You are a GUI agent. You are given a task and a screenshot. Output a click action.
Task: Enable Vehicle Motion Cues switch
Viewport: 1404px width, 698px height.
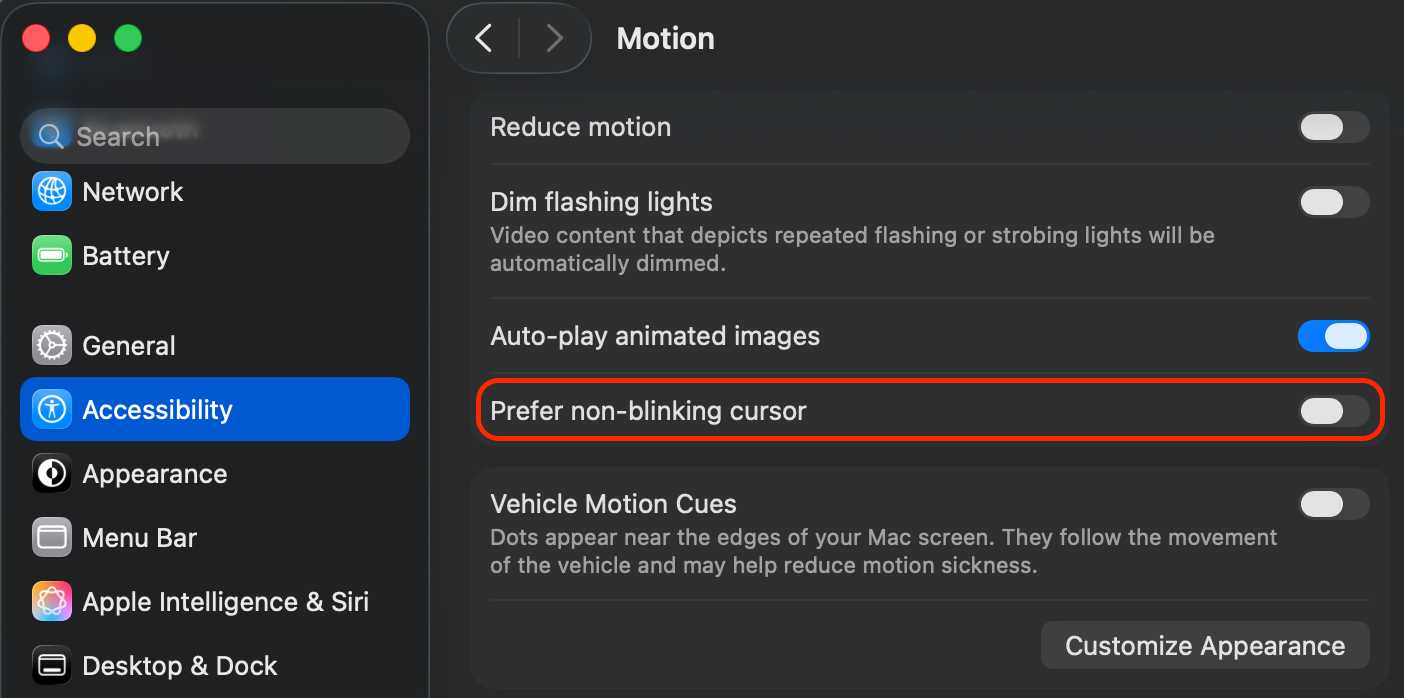(1333, 504)
